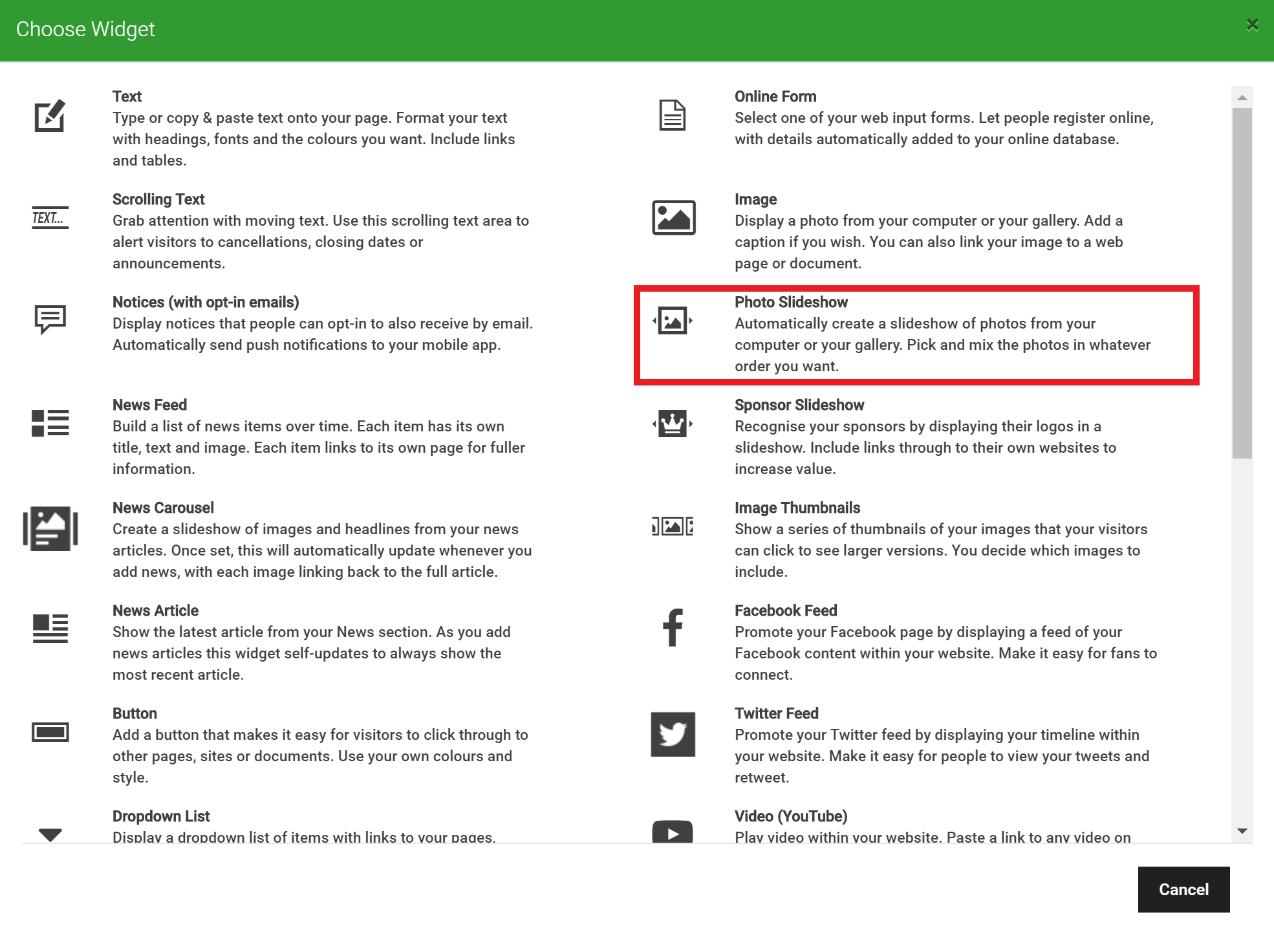The width and height of the screenshot is (1274, 952).
Task: Choose the Notices speech bubble icon
Action: point(50,319)
